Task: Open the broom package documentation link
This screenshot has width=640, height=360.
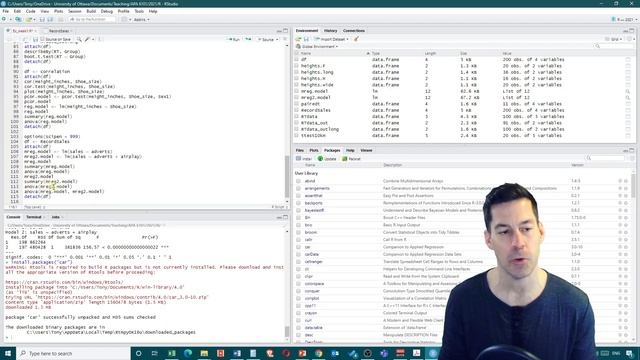Action: pyautogui.click(x=311, y=232)
